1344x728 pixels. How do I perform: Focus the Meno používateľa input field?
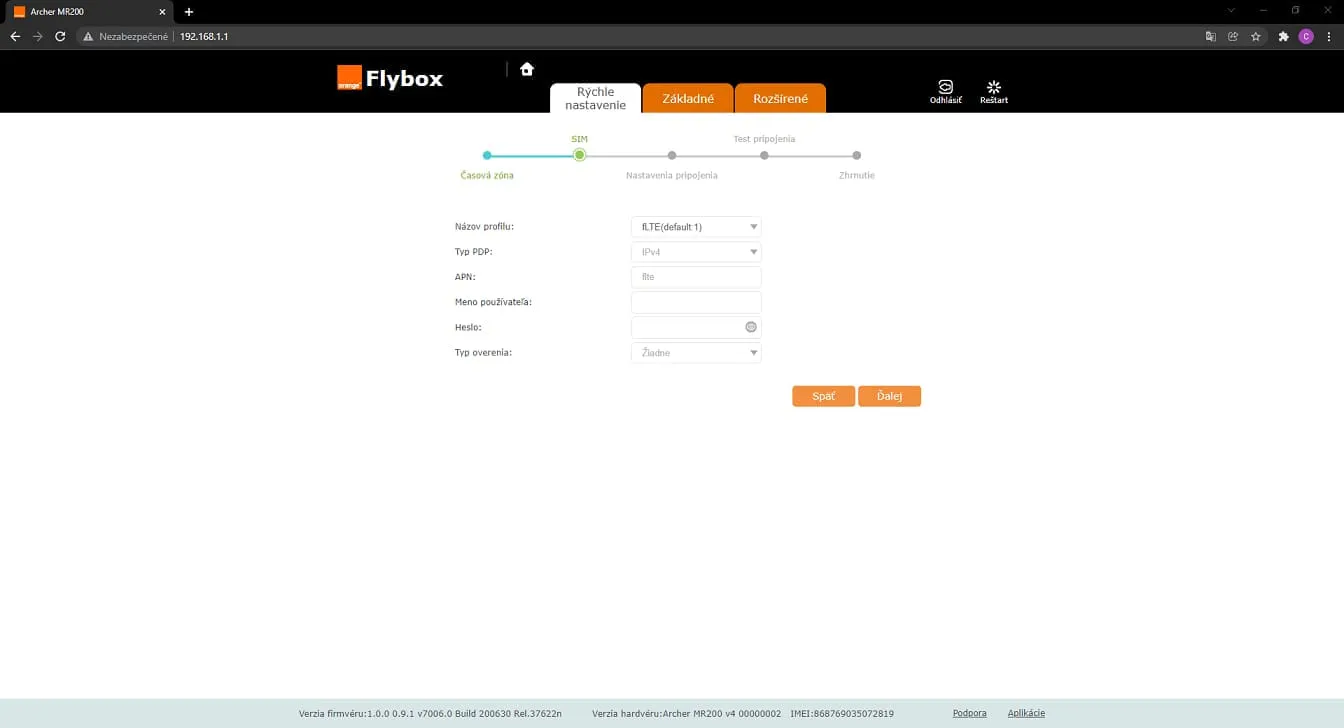coord(696,302)
